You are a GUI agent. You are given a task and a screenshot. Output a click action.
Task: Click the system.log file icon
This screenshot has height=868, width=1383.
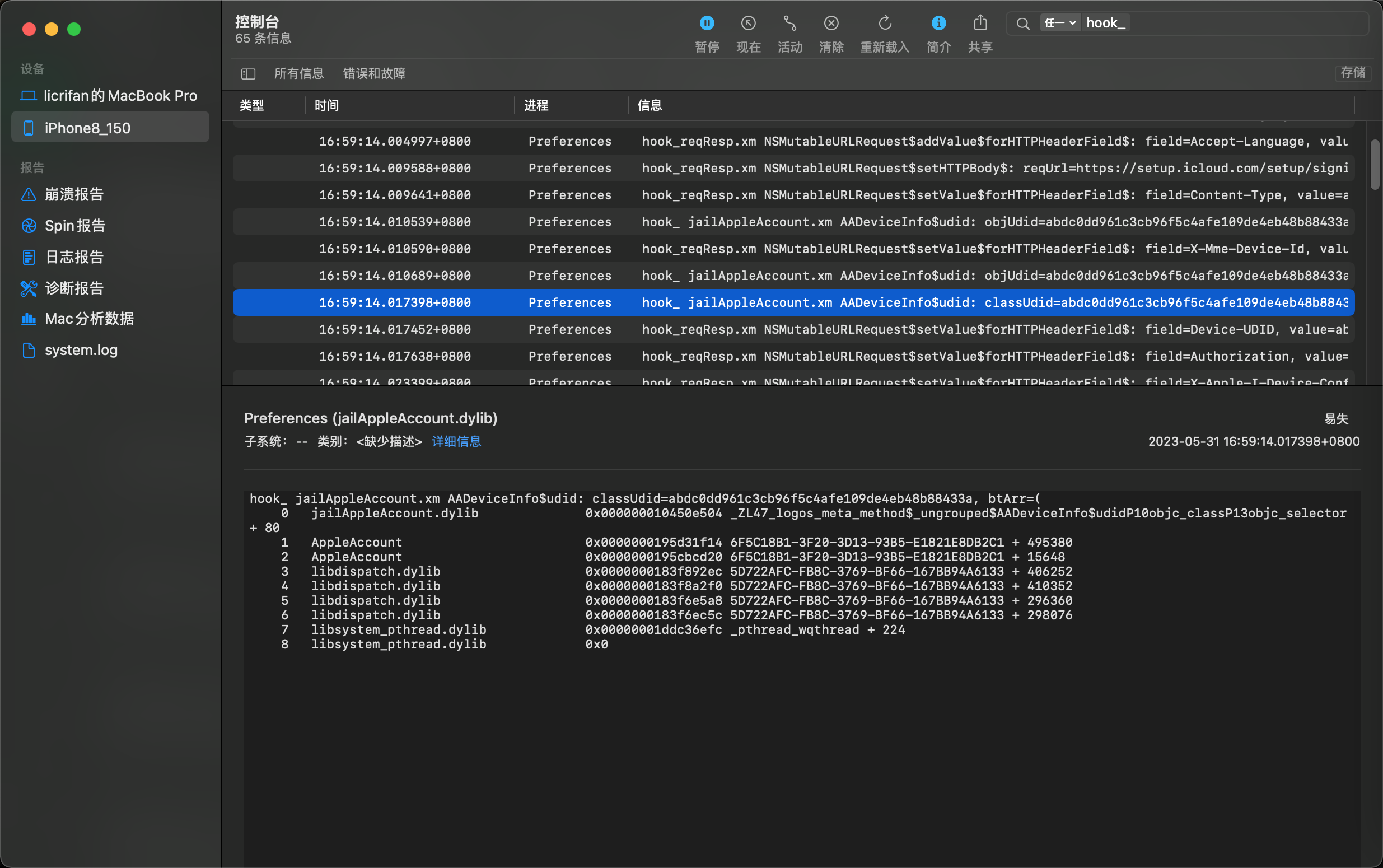(x=28, y=349)
